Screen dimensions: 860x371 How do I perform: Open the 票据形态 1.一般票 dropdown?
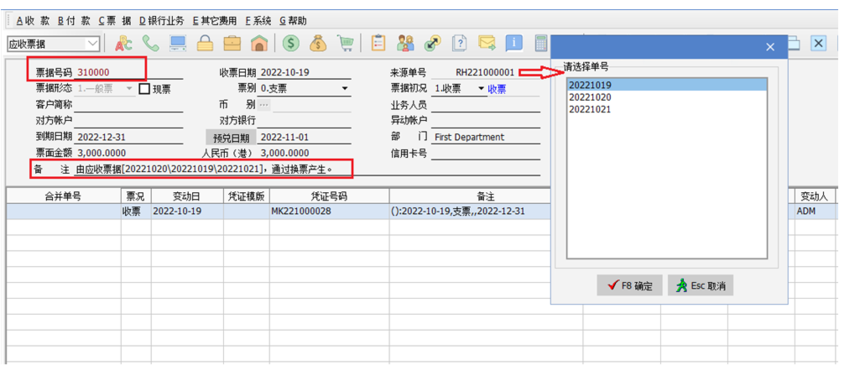pyautogui.click(x=129, y=88)
